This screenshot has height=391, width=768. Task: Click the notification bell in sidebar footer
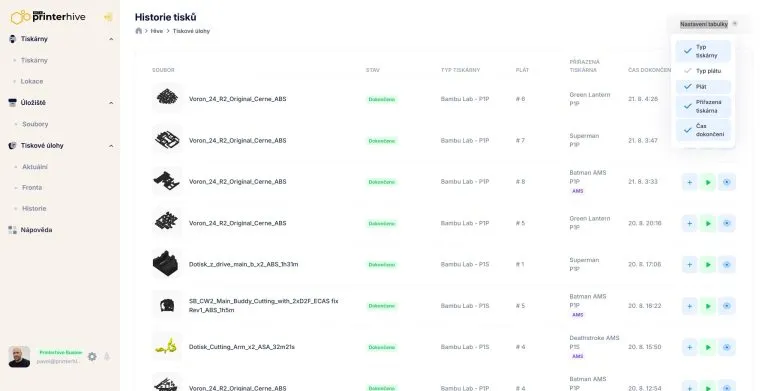pyautogui.click(x=107, y=357)
